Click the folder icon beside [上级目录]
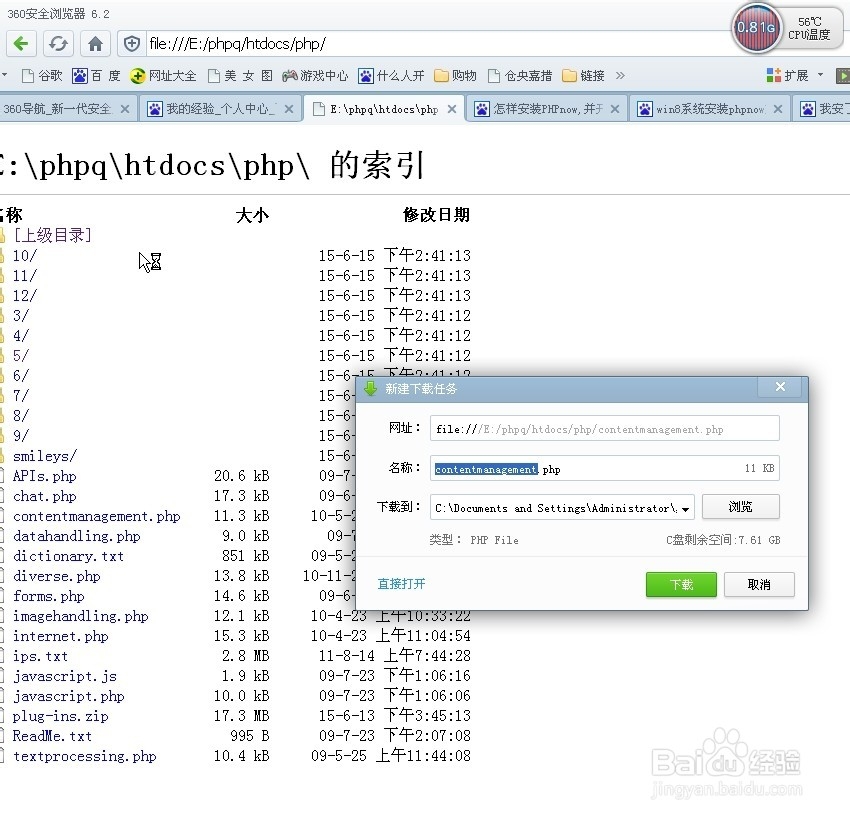Image resolution: width=850 pixels, height=819 pixels. click(x=5, y=235)
